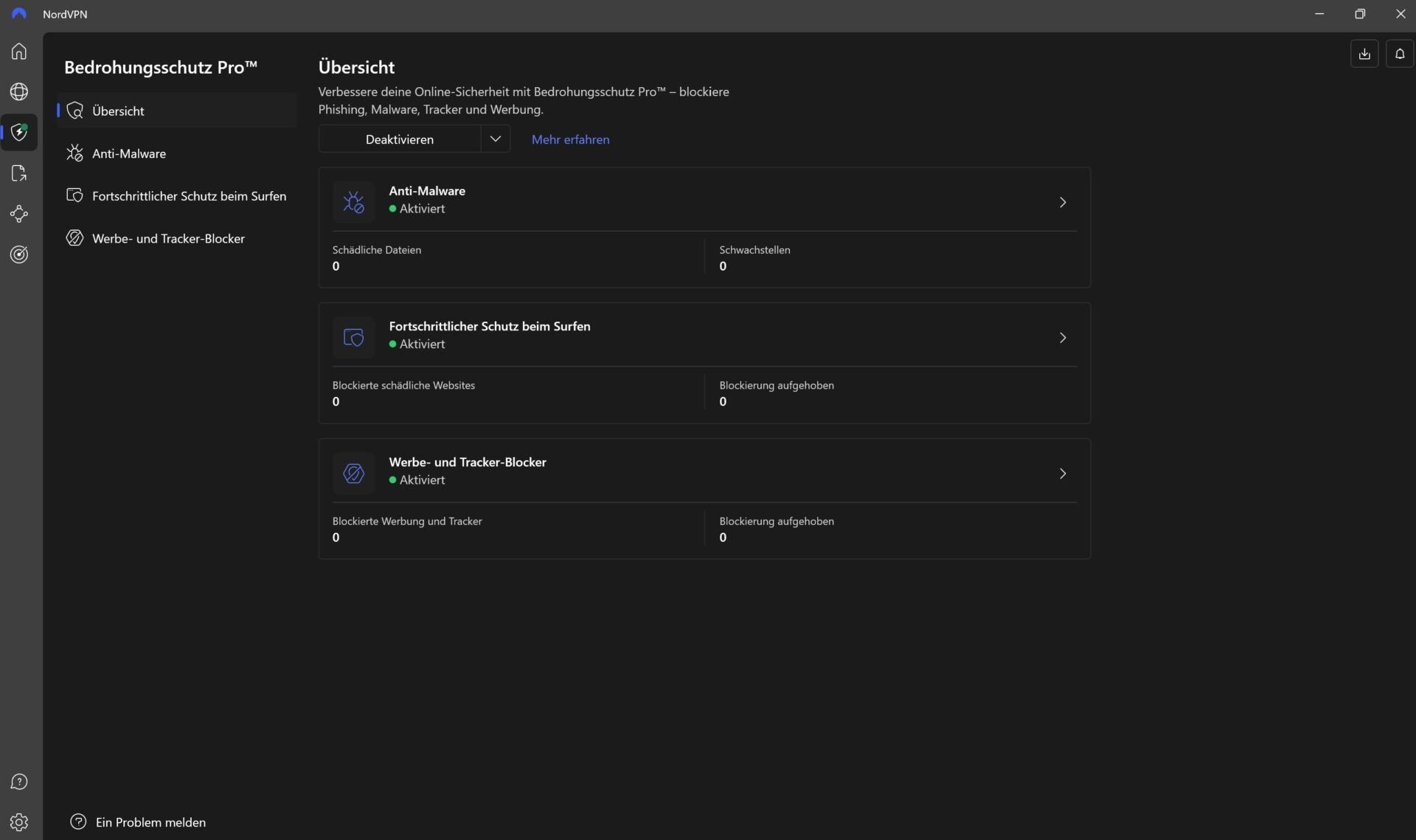
Task: Open the globe VPN servers icon
Action: click(19, 91)
